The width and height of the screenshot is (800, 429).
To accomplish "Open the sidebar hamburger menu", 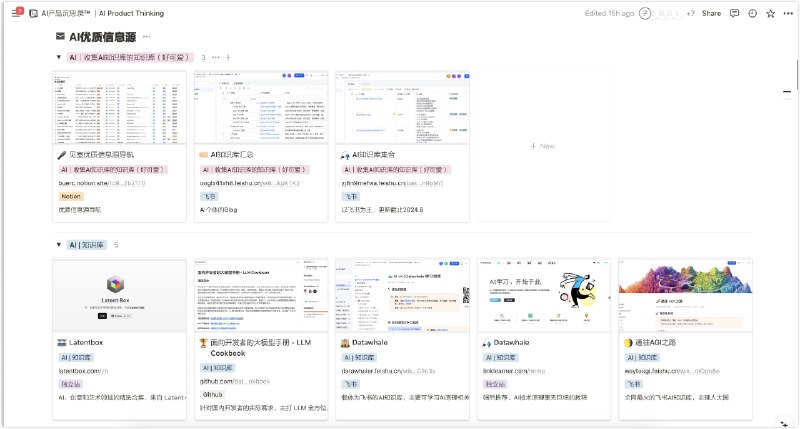I will pyautogui.click(x=16, y=13).
